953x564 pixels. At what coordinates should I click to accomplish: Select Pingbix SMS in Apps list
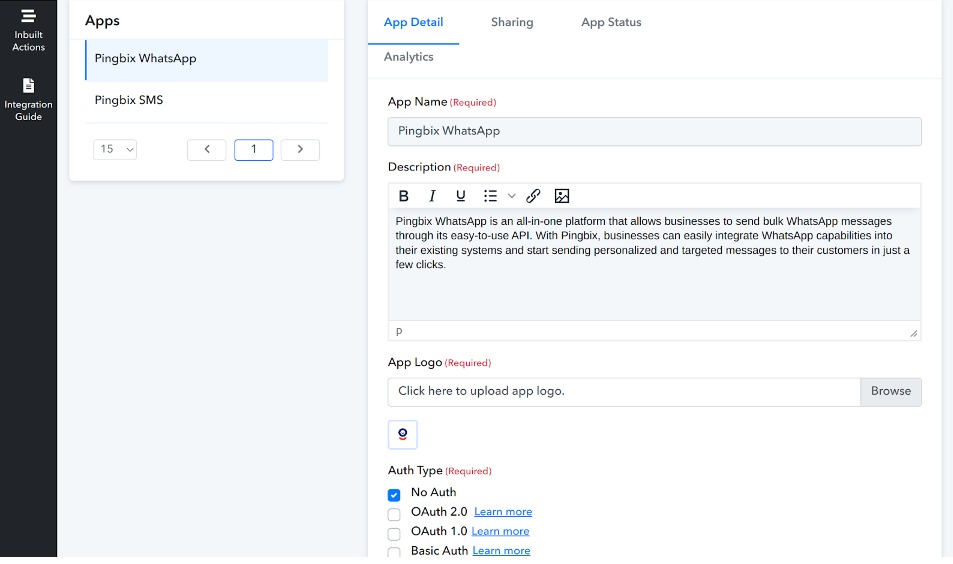[207, 100]
